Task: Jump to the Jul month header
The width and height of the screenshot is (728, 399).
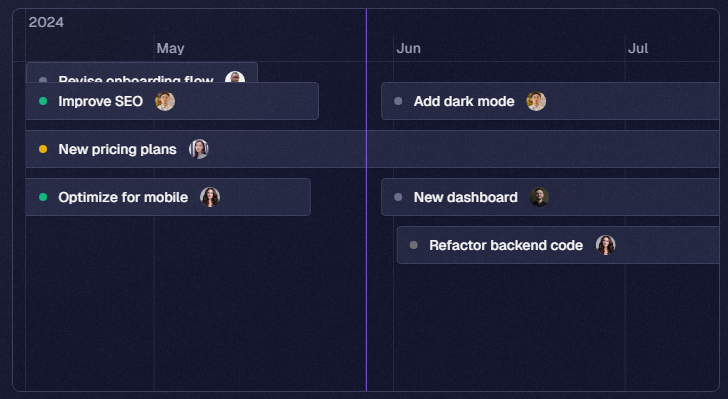Action: click(638, 48)
